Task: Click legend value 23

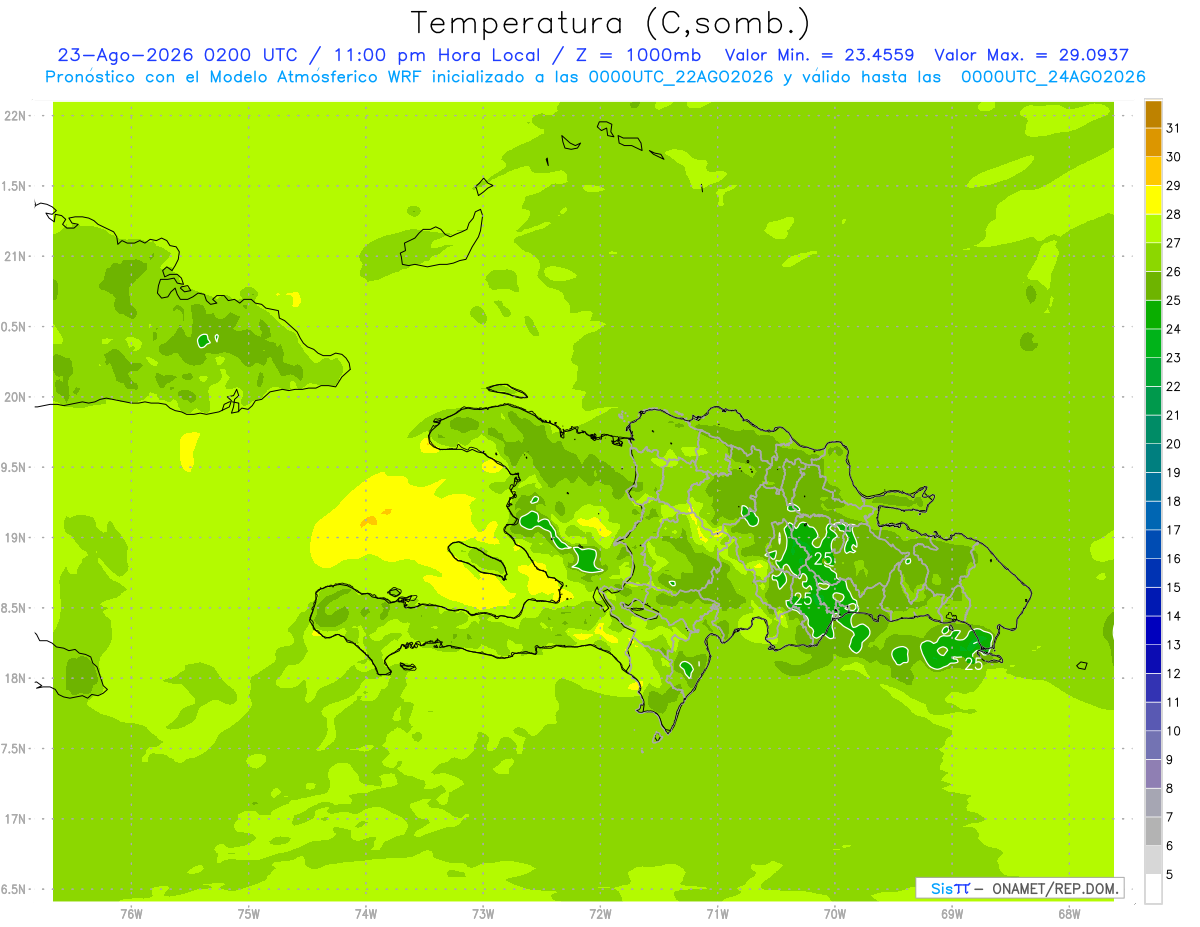Action: pyautogui.click(x=1173, y=358)
